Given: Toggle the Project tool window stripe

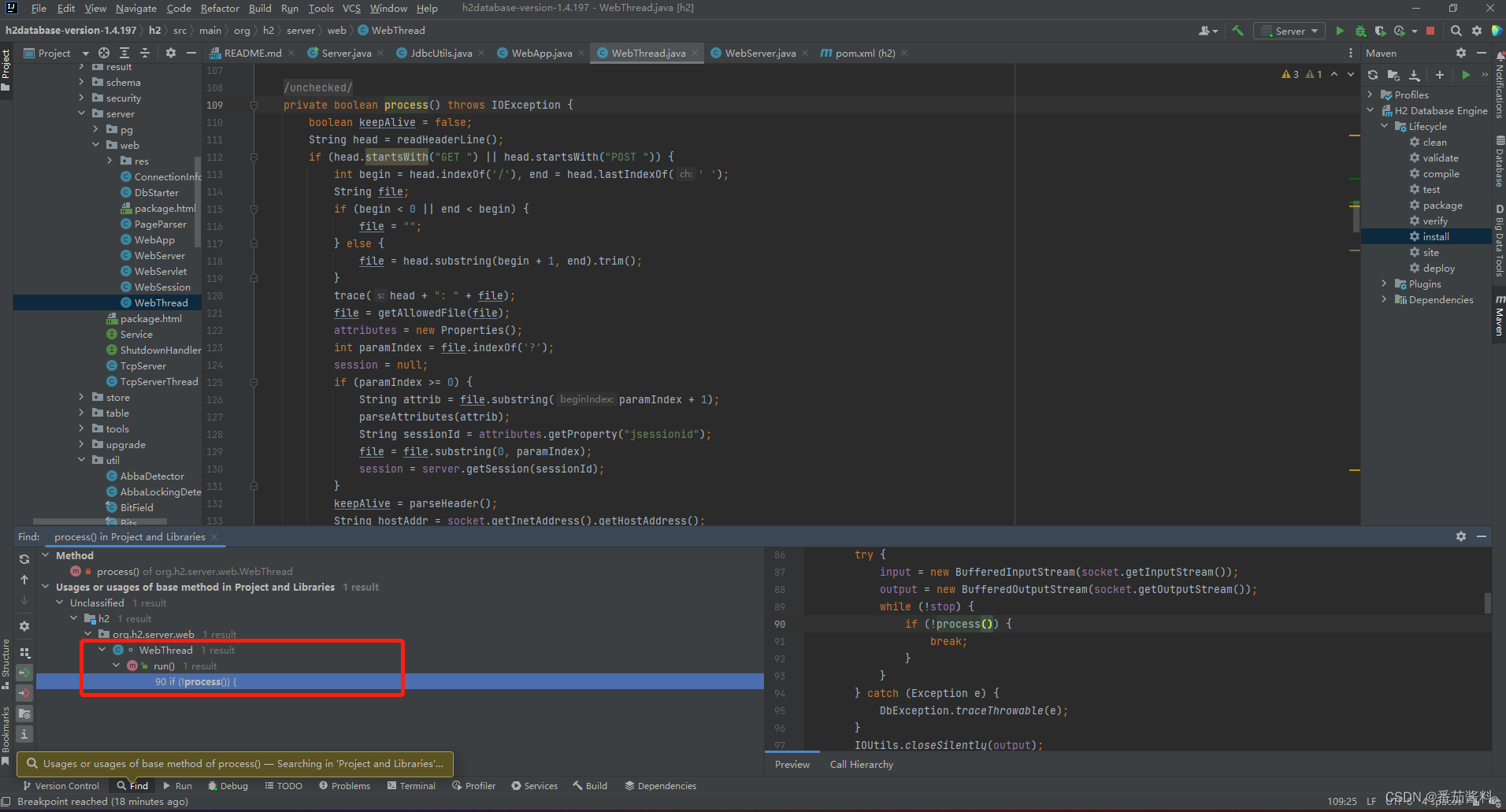Looking at the screenshot, I should 6,69.
